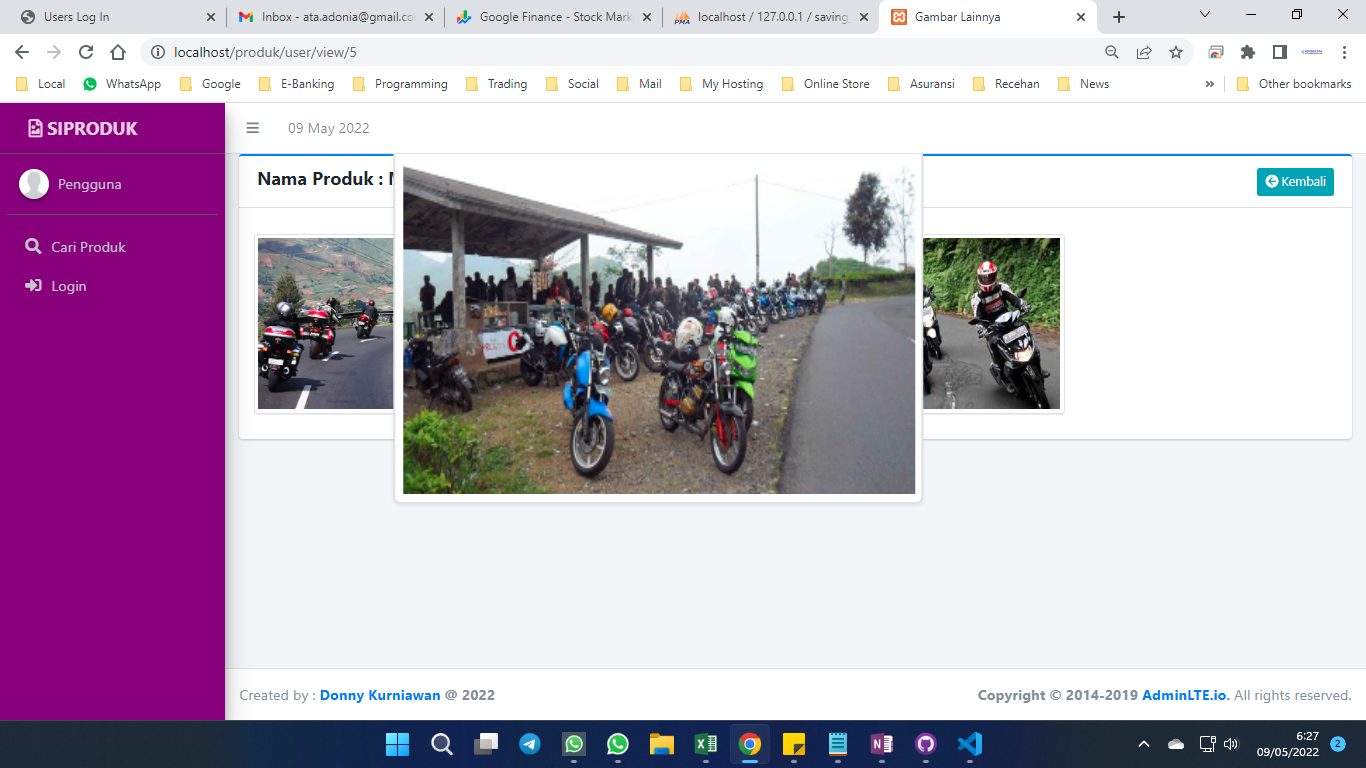Screen dimensions: 1366x768
Task: Expand the hidden bookmarks chevron
Action: pos(1210,84)
